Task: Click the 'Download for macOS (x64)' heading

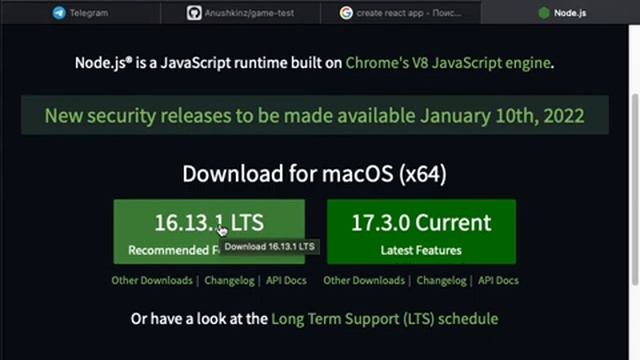Action: 314,174
